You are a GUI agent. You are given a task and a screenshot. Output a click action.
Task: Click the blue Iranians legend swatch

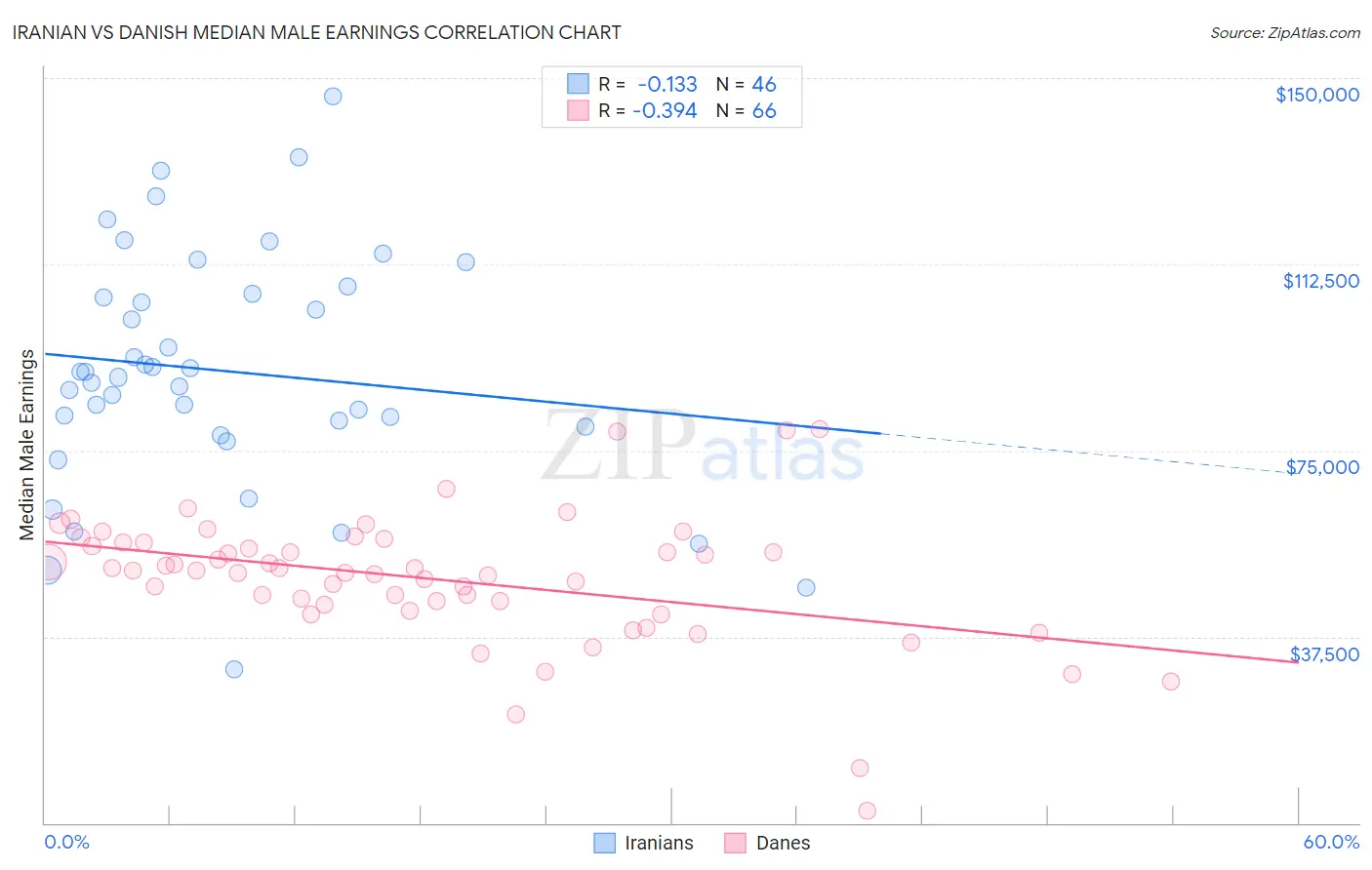pyautogui.click(x=605, y=843)
